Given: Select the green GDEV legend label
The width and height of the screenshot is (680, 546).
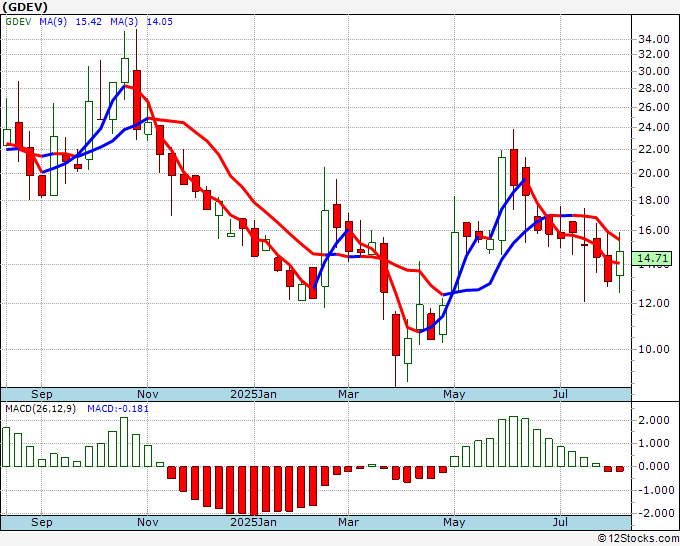Looking at the screenshot, I should tap(18, 22).
